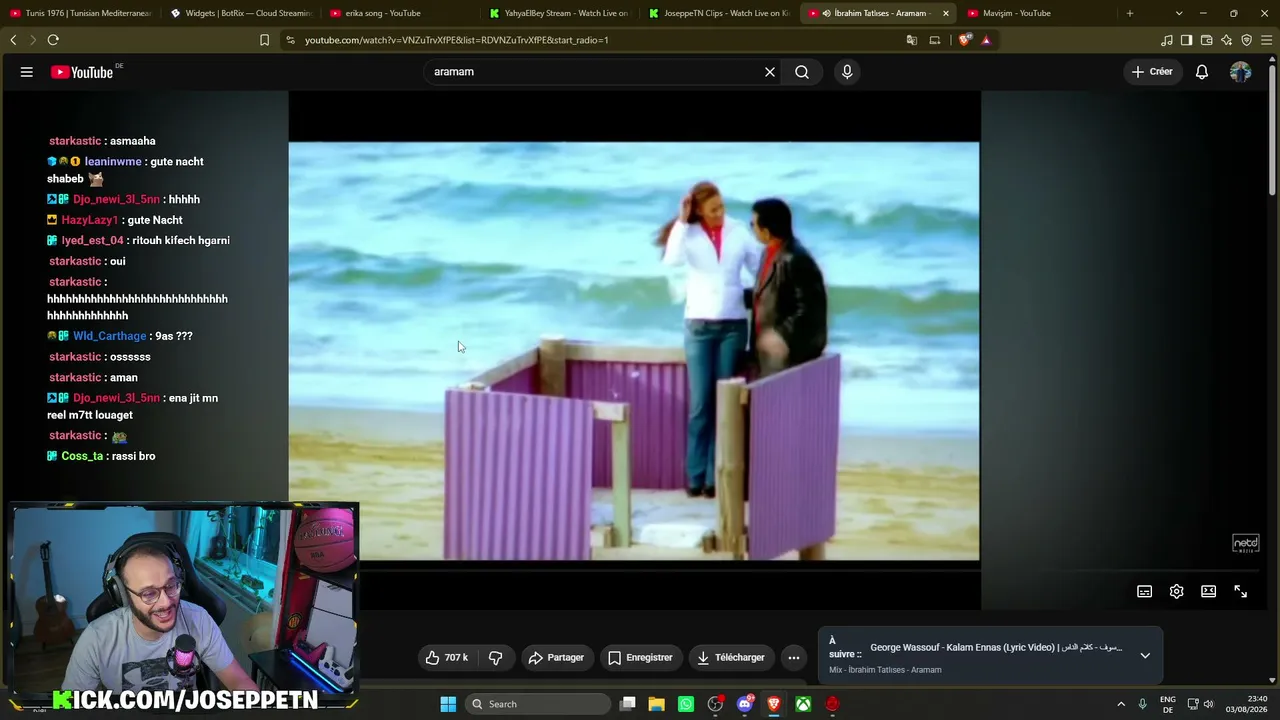
Task: Open Xbox app from the taskbar
Action: tap(803, 704)
